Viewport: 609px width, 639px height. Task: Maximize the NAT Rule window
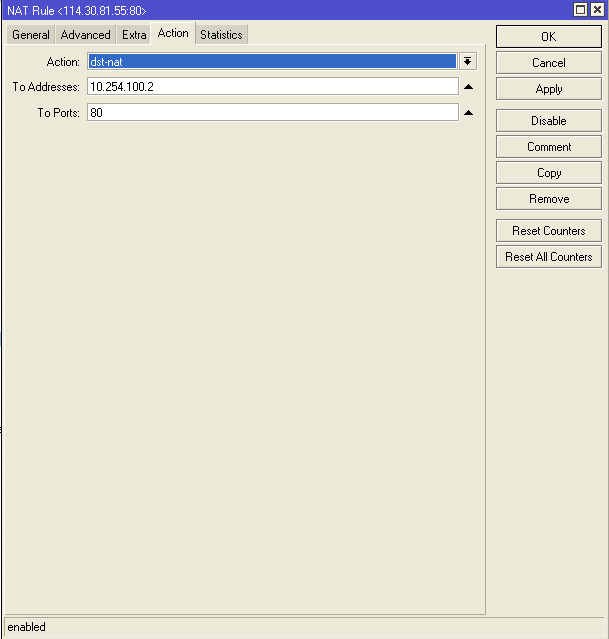click(580, 9)
